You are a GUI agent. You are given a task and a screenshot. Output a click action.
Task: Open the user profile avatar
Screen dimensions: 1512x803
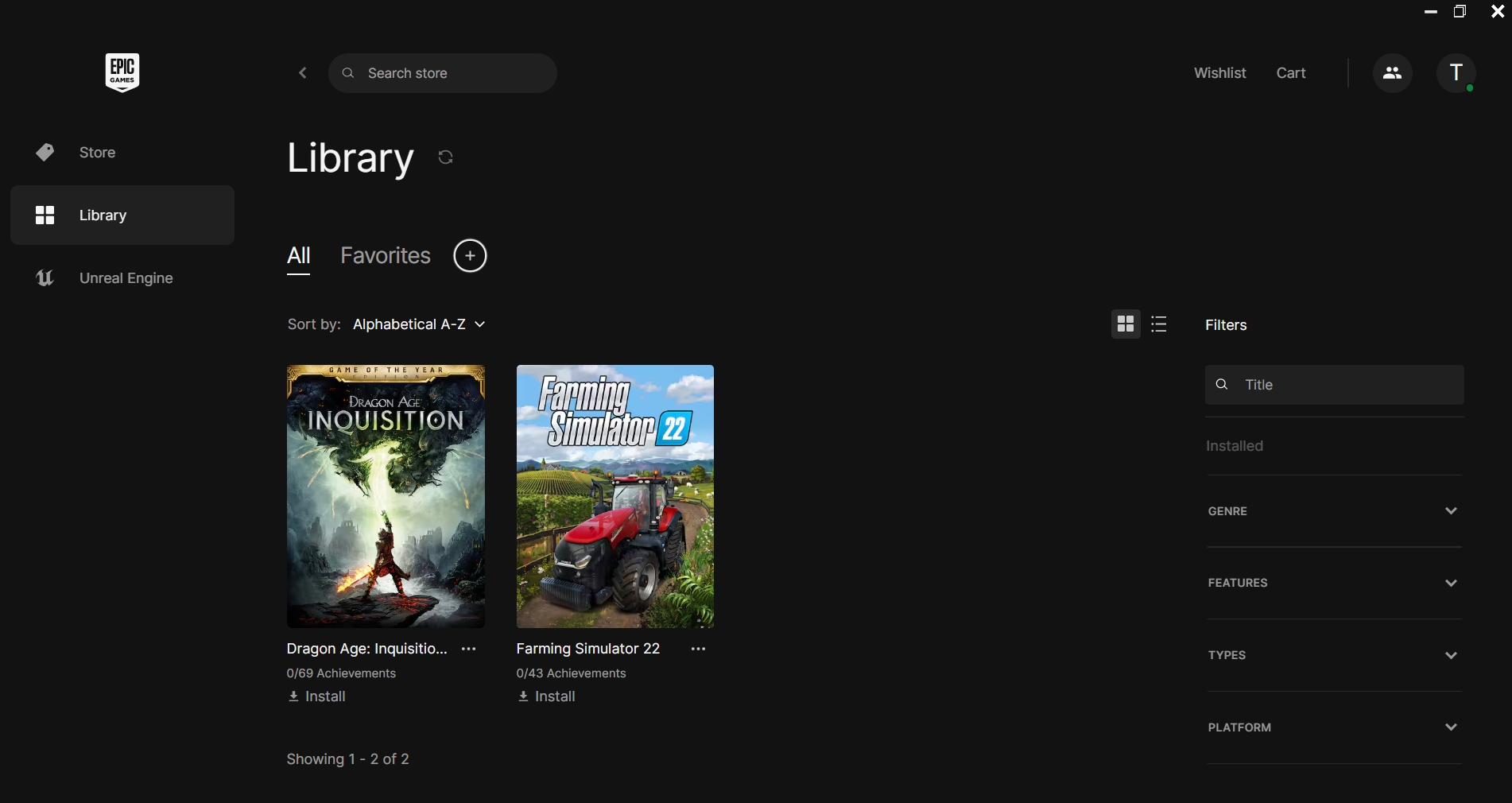point(1456,73)
